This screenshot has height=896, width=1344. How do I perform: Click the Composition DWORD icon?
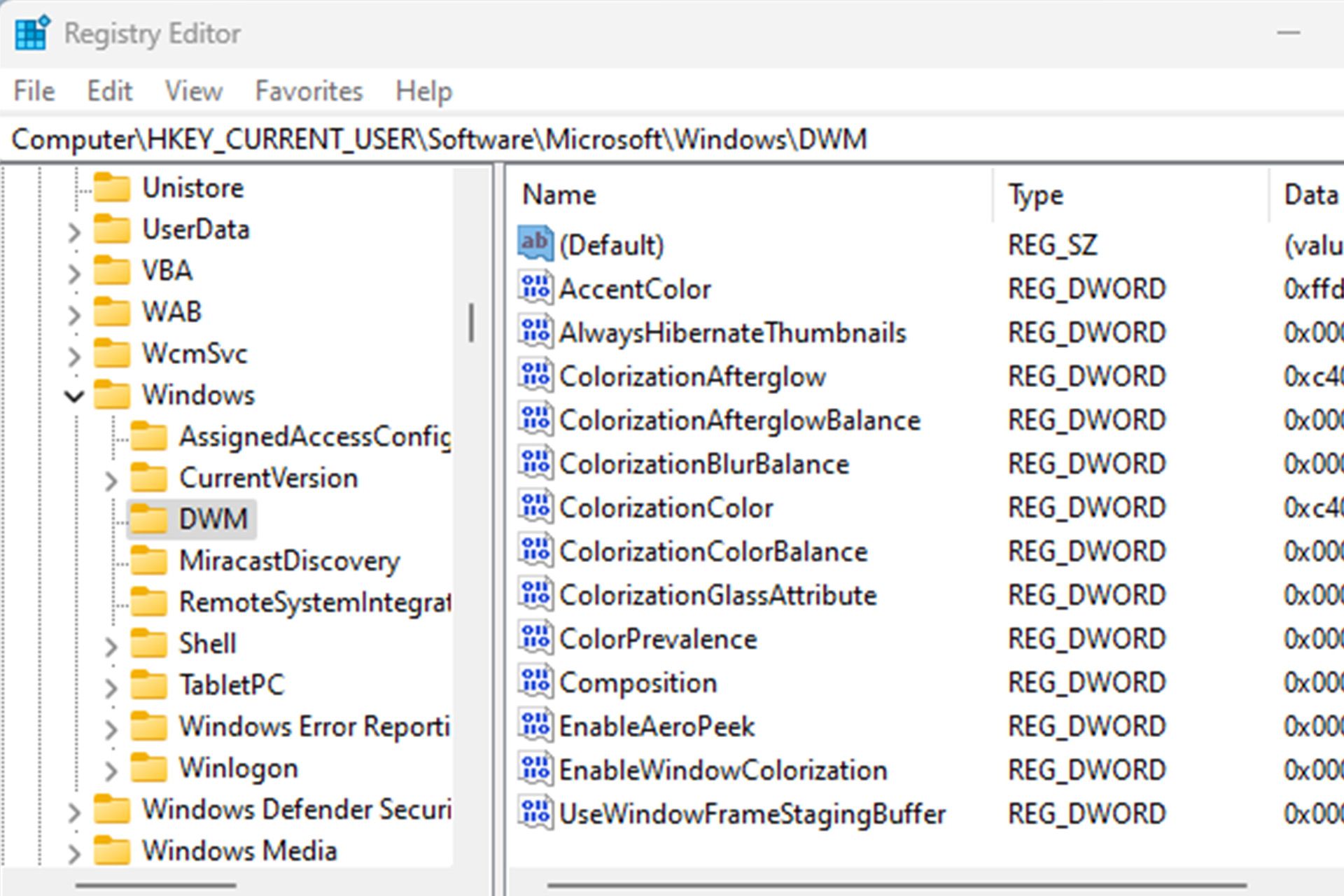(535, 682)
